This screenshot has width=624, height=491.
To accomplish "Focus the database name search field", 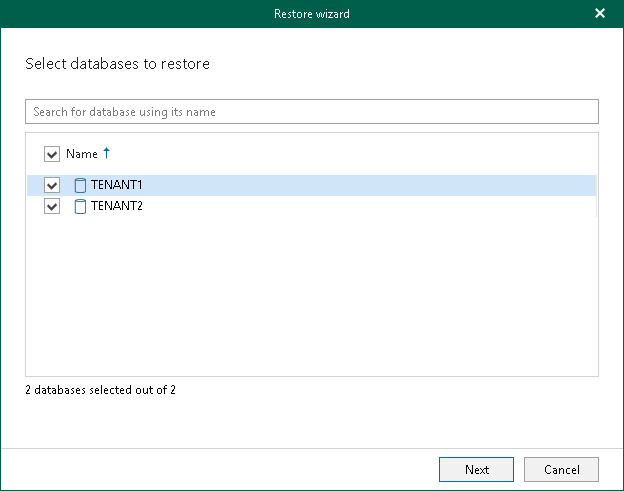I will coord(311,112).
